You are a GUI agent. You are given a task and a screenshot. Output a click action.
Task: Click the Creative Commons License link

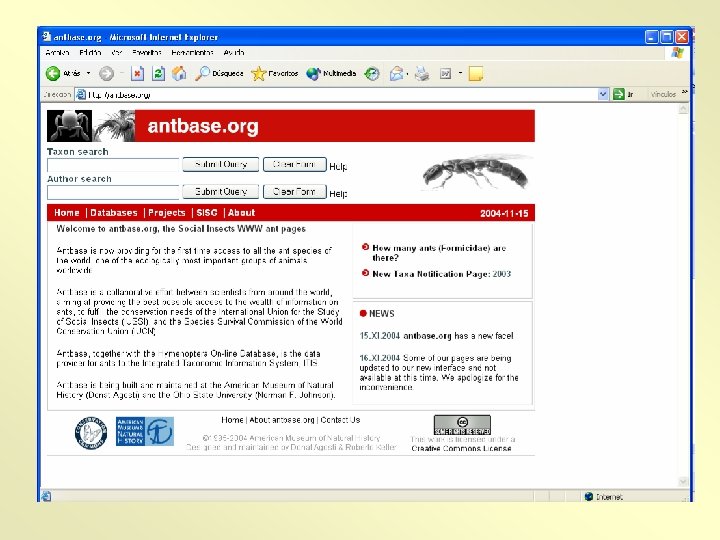(x=461, y=449)
